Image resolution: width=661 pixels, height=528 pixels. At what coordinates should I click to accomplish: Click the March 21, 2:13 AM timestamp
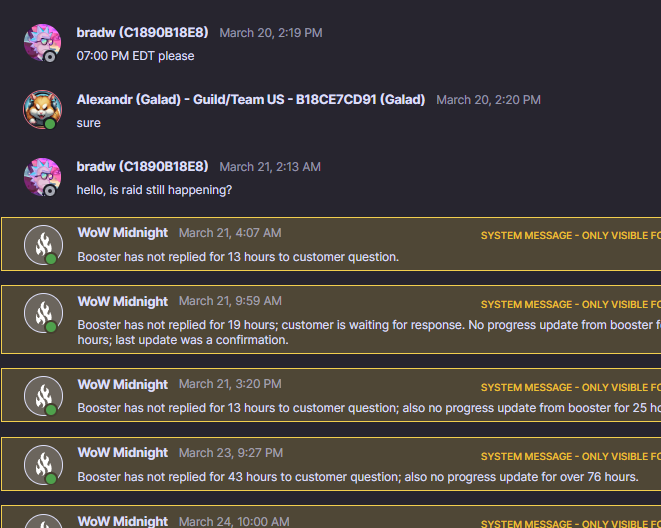pos(270,167)
